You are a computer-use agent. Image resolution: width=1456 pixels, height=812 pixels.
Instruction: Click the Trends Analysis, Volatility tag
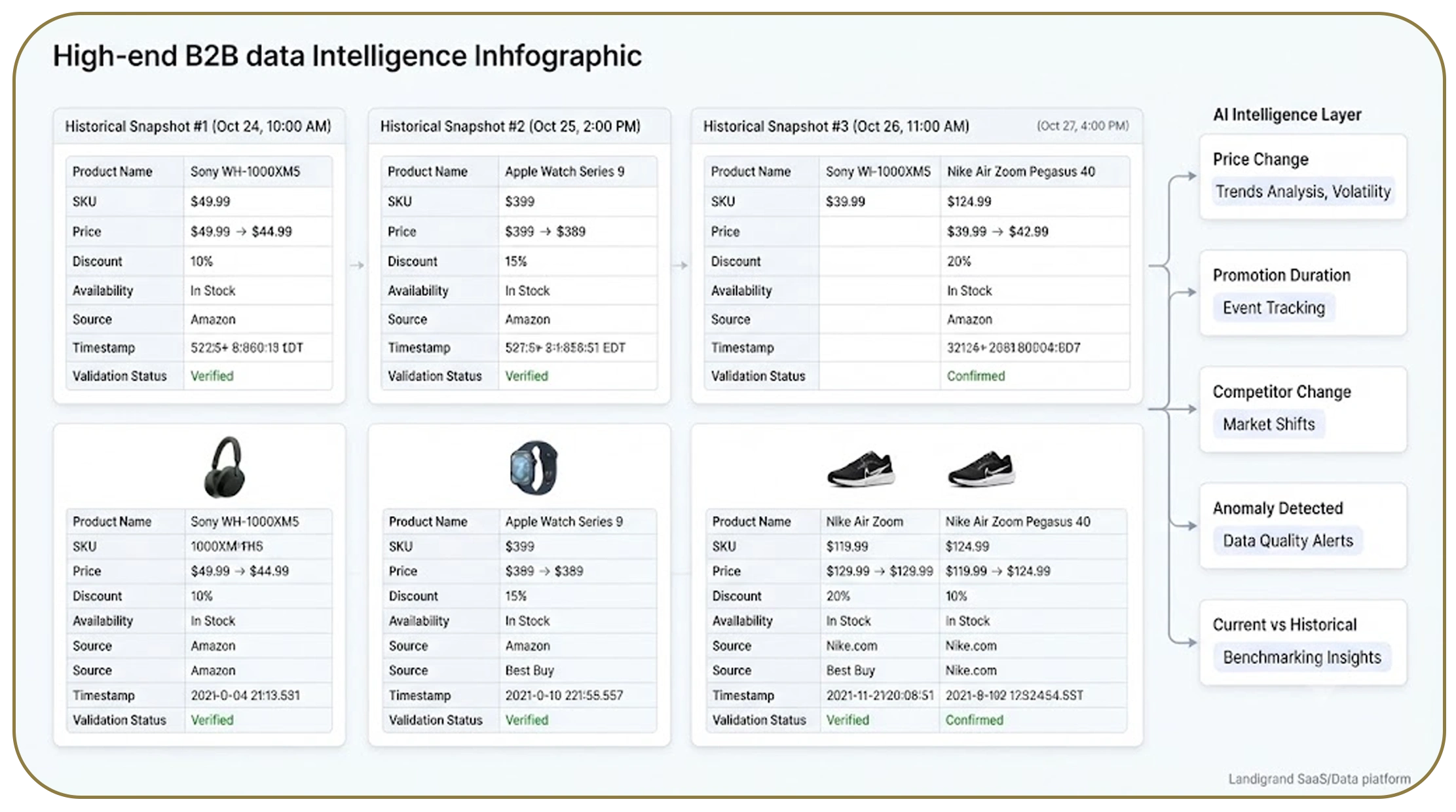tap(1303, 192)
